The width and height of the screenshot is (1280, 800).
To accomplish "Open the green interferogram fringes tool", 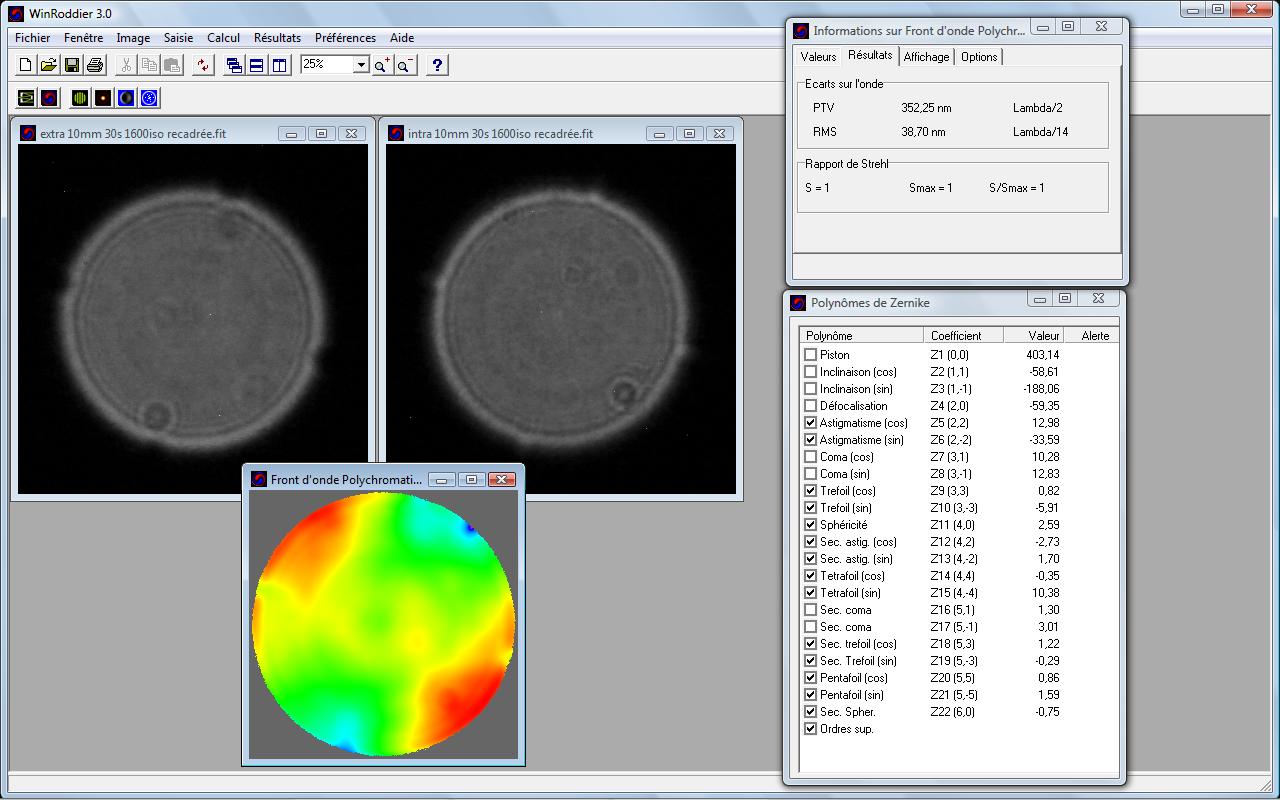I will (80, 97).
